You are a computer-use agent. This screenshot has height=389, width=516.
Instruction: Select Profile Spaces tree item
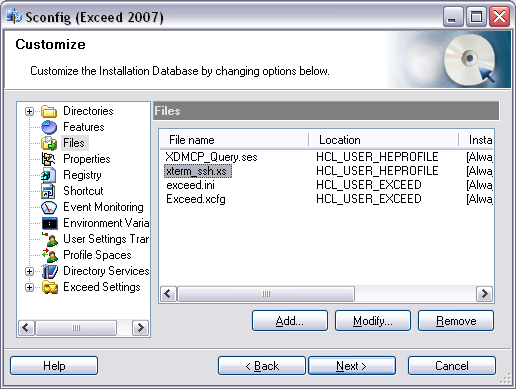(97, 255)
